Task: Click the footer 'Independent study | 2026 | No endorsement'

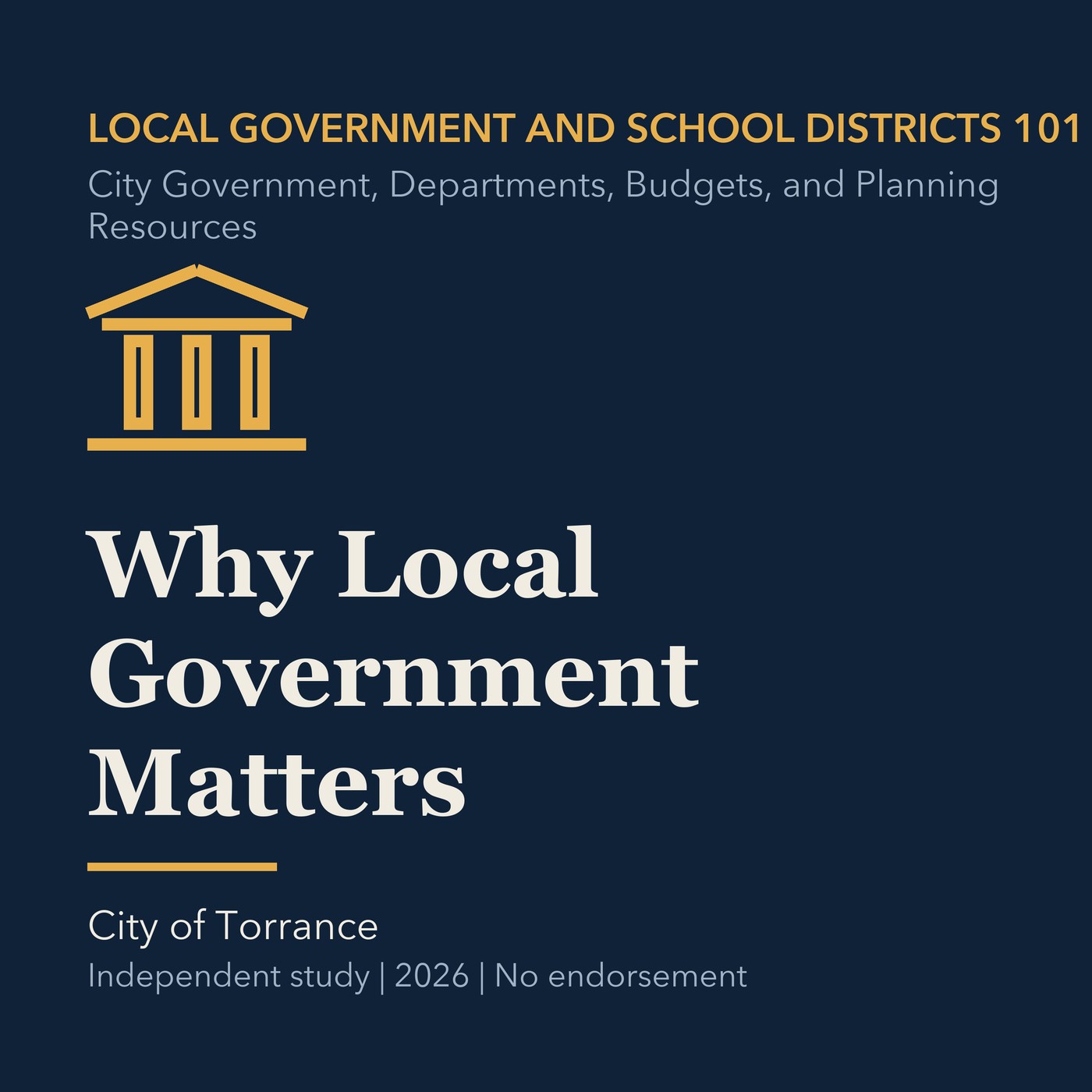Action: click(x=417, y=976)
